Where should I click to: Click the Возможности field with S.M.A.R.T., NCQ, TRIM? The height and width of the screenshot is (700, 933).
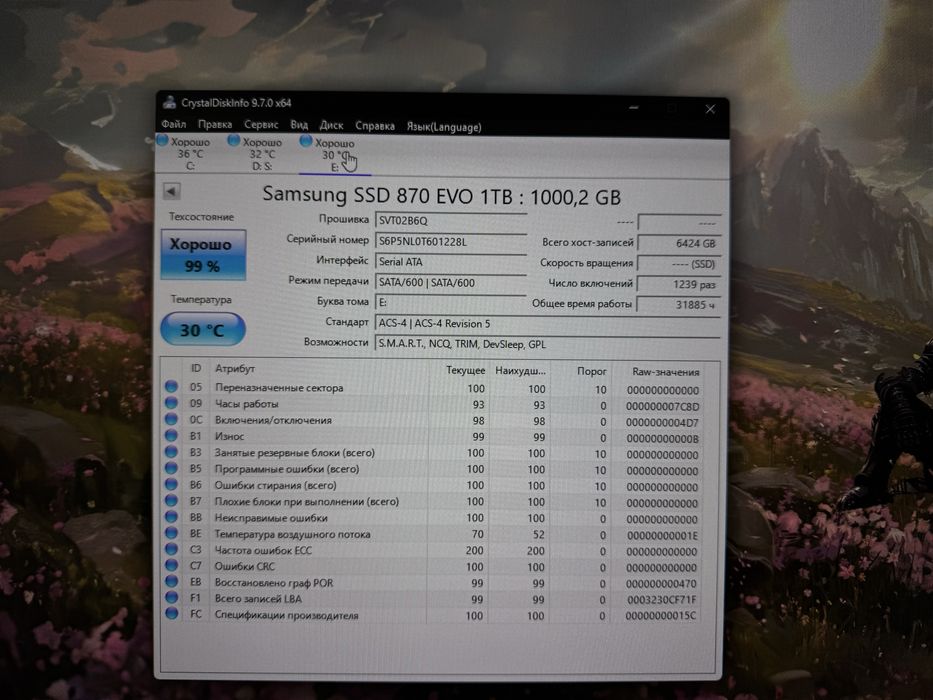click(547, 344)
